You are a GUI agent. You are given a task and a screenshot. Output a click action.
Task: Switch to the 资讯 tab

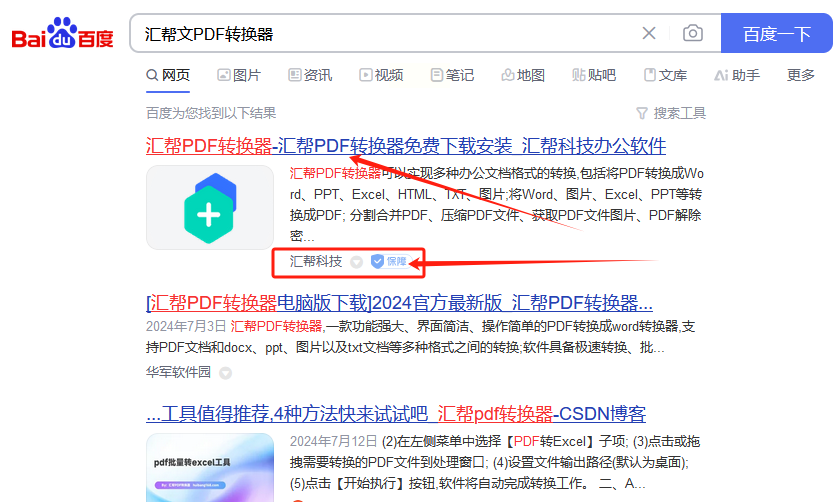(310, 75)
